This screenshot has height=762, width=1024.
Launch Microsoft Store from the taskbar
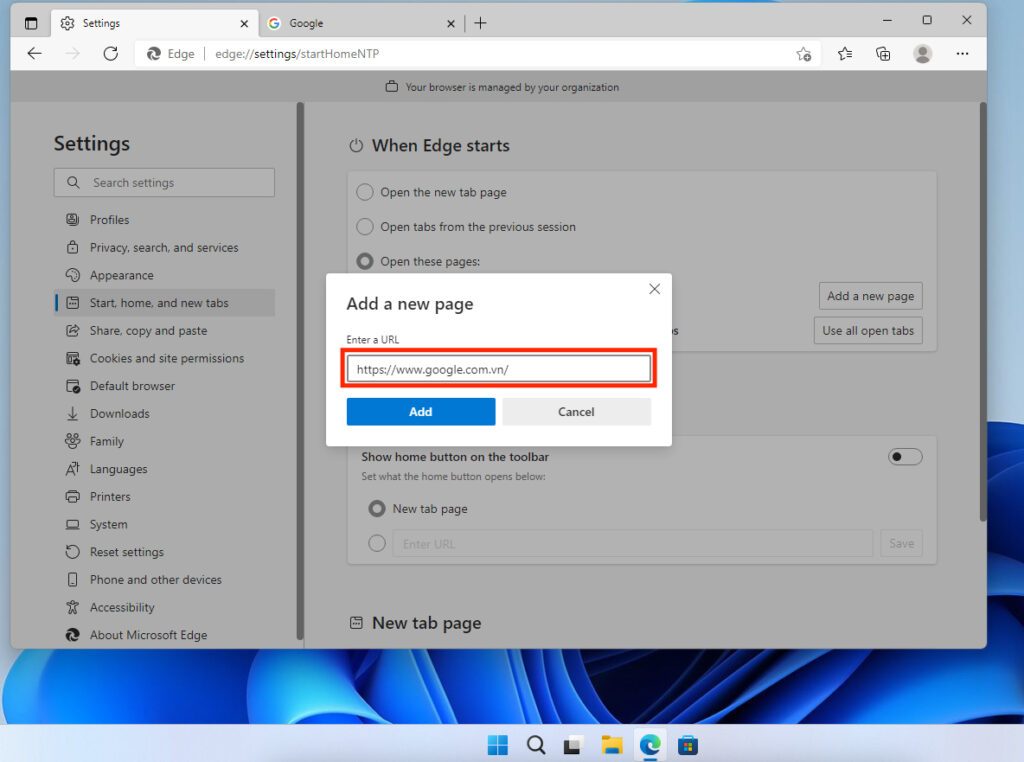(688, 745)
